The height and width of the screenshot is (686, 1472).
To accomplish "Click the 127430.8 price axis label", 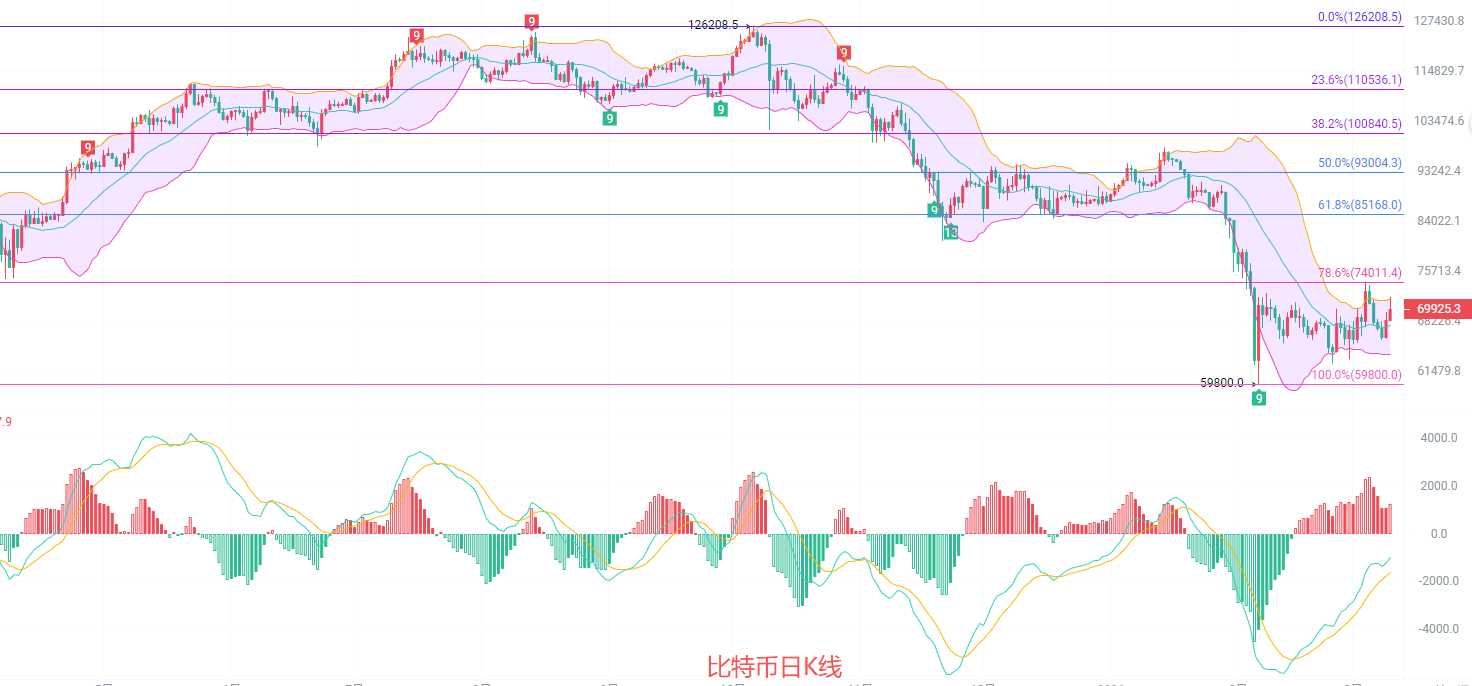I will coord(1440,21).
